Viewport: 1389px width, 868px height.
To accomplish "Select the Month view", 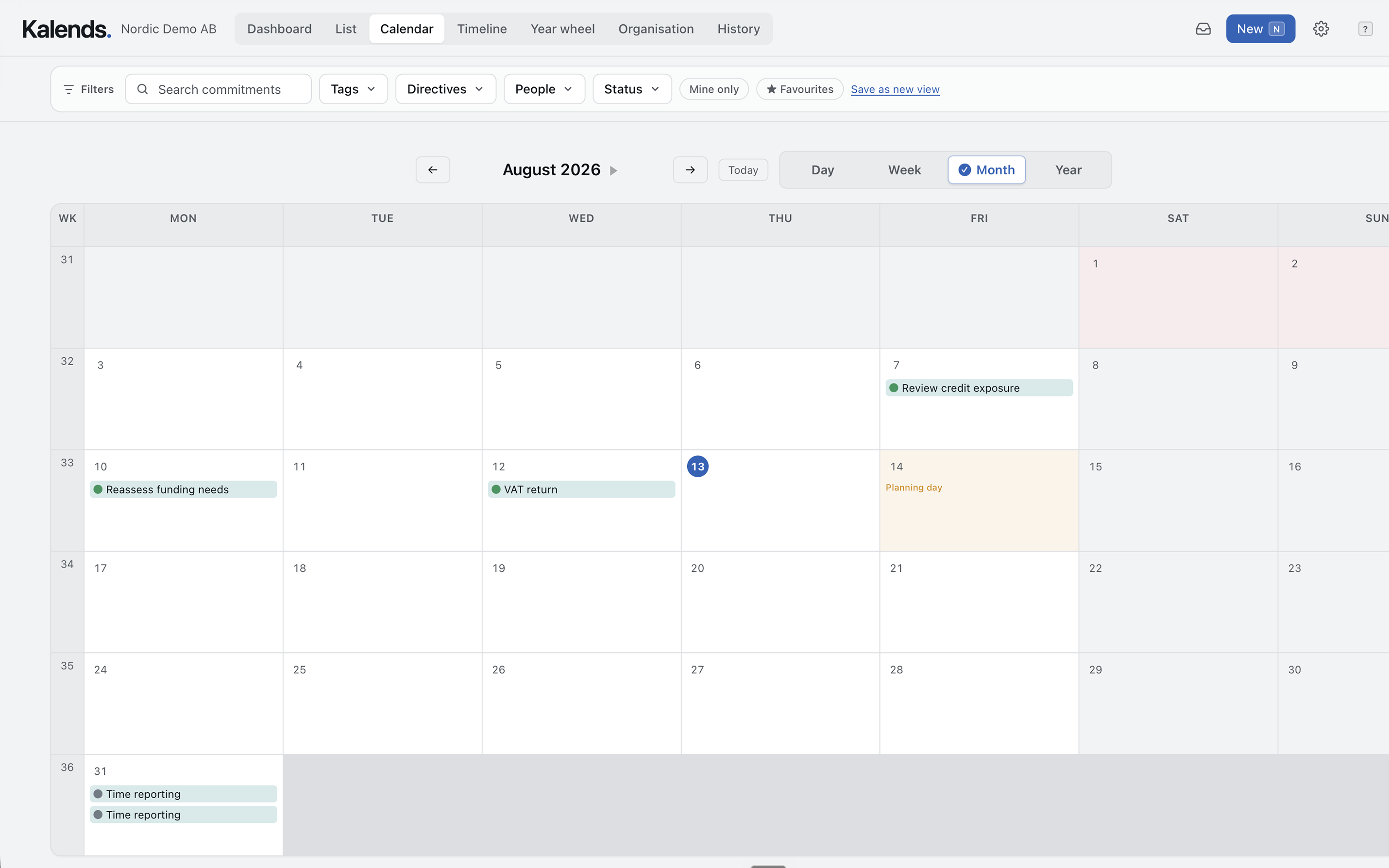I will point(986,170).
